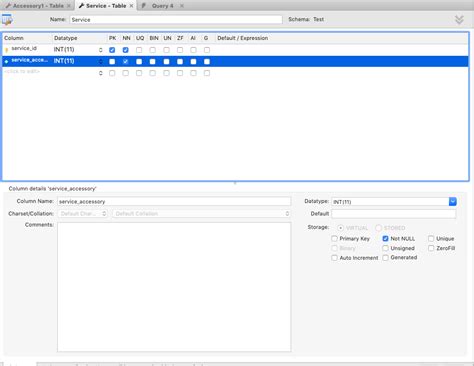Close the Accessory1 - Table tab
The width and height of the screenshot is (474, 366).
click(69, 6)
